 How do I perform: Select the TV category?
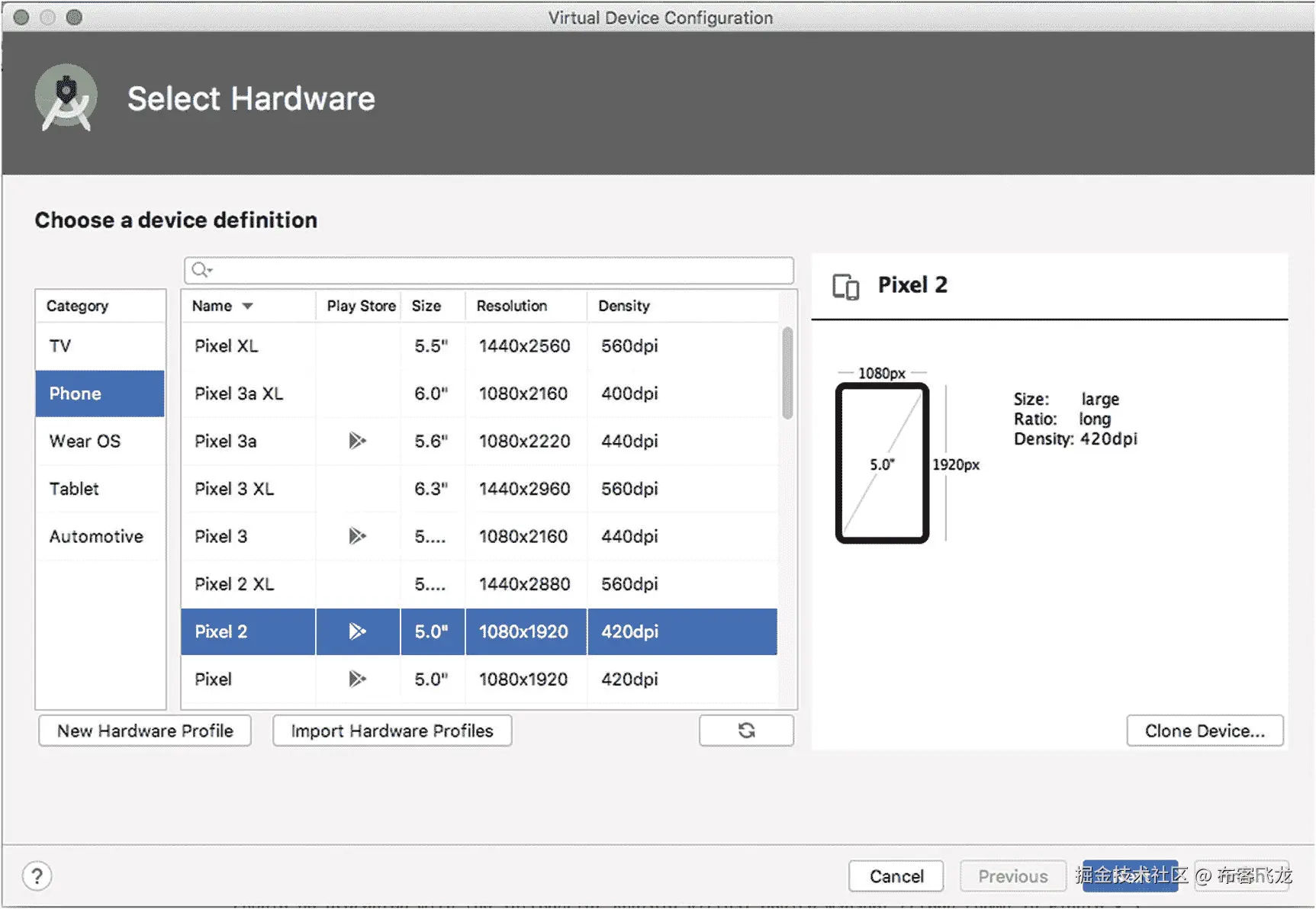coord(100,346)
